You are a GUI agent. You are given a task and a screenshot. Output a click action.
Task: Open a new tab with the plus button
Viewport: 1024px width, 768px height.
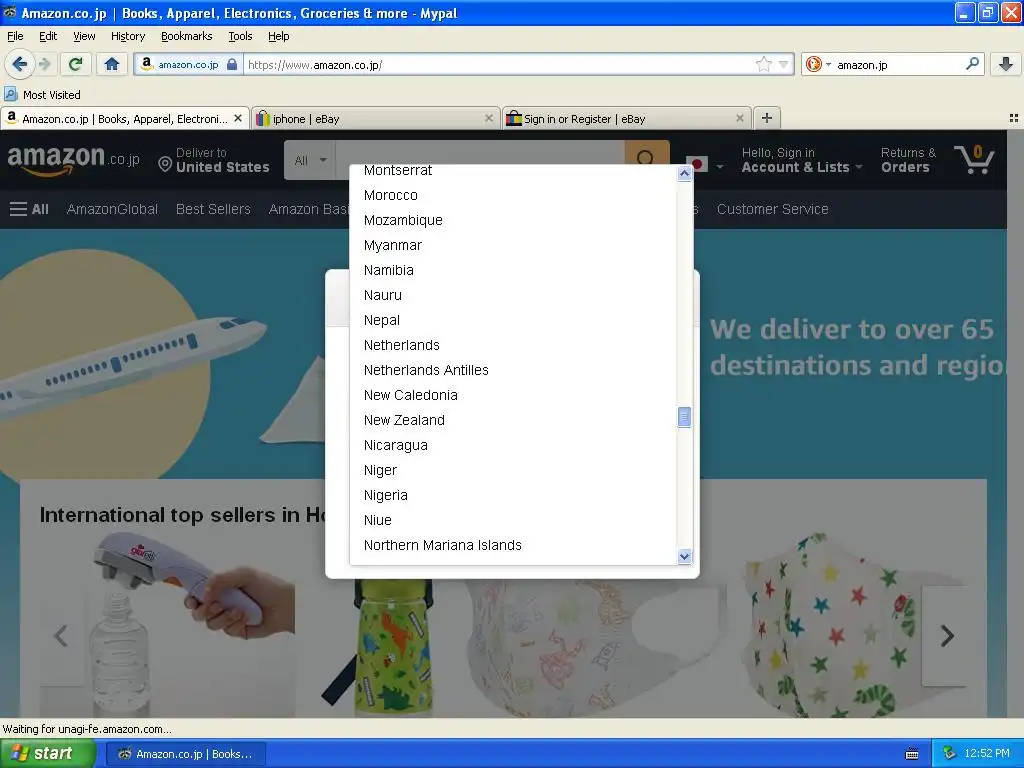[767, 118]
